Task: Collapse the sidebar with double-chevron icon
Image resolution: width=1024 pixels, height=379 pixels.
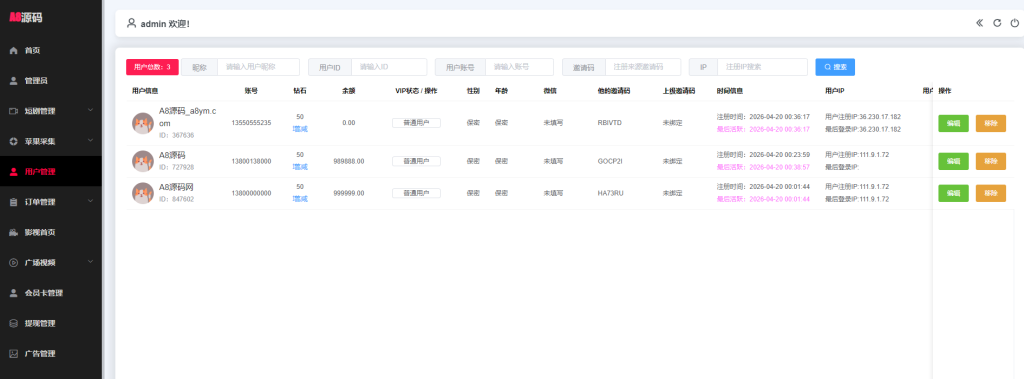Action: 980,23
